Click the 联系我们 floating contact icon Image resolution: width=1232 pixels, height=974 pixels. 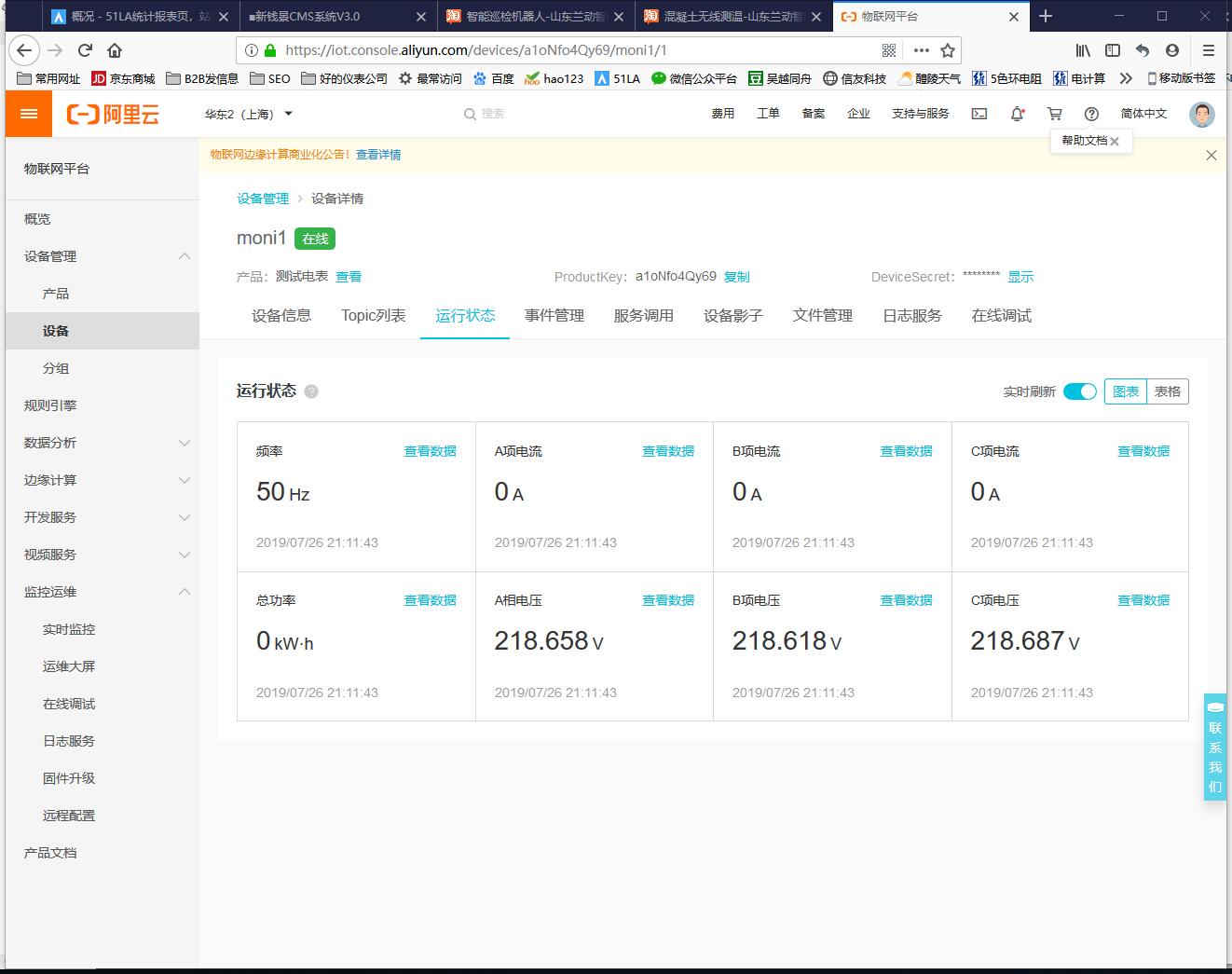pyautogui.click(x=1214, y=746)
